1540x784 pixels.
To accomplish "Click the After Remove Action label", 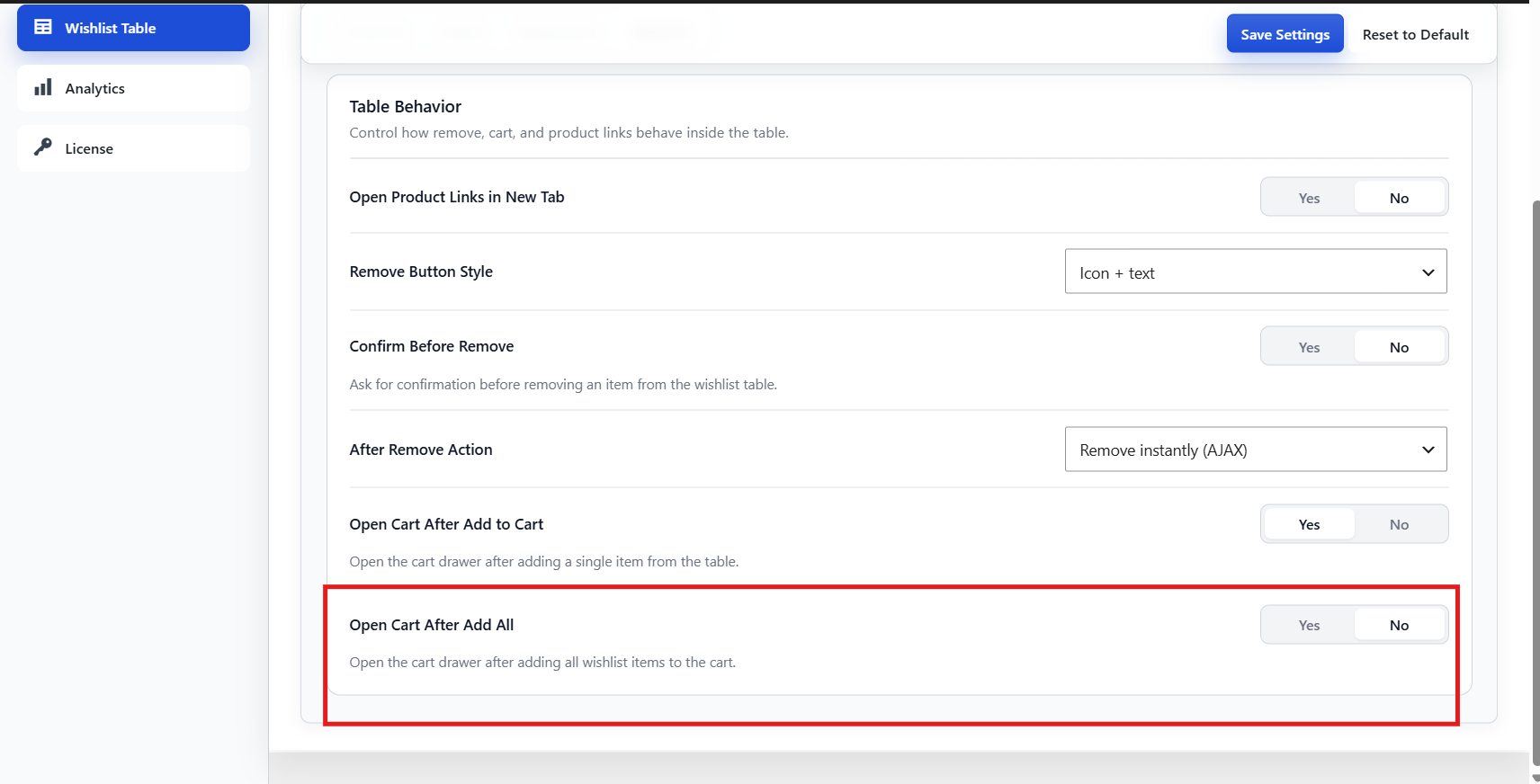I will (421, 450).
